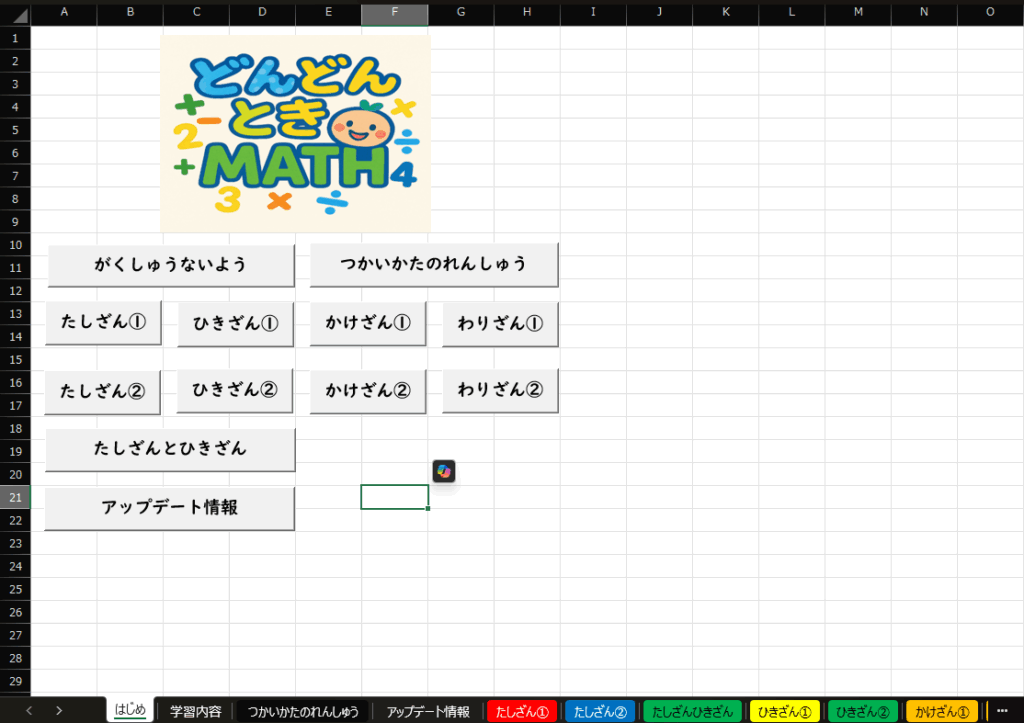Start たしざん① from the sheet button

(x=103, y=323)
